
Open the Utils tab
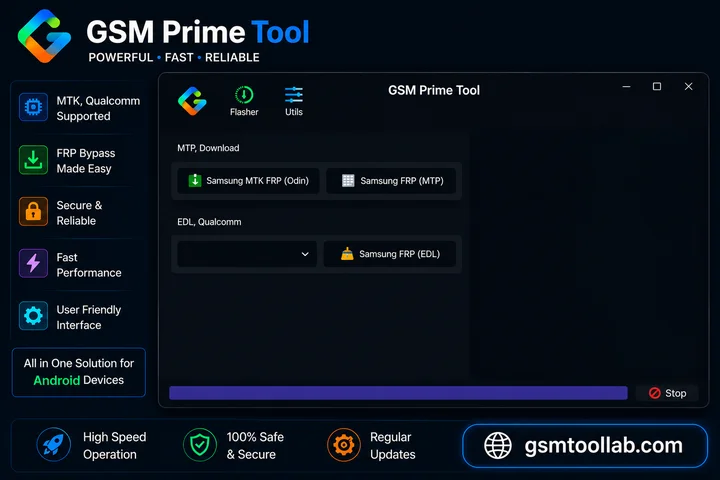click(293, 101)
